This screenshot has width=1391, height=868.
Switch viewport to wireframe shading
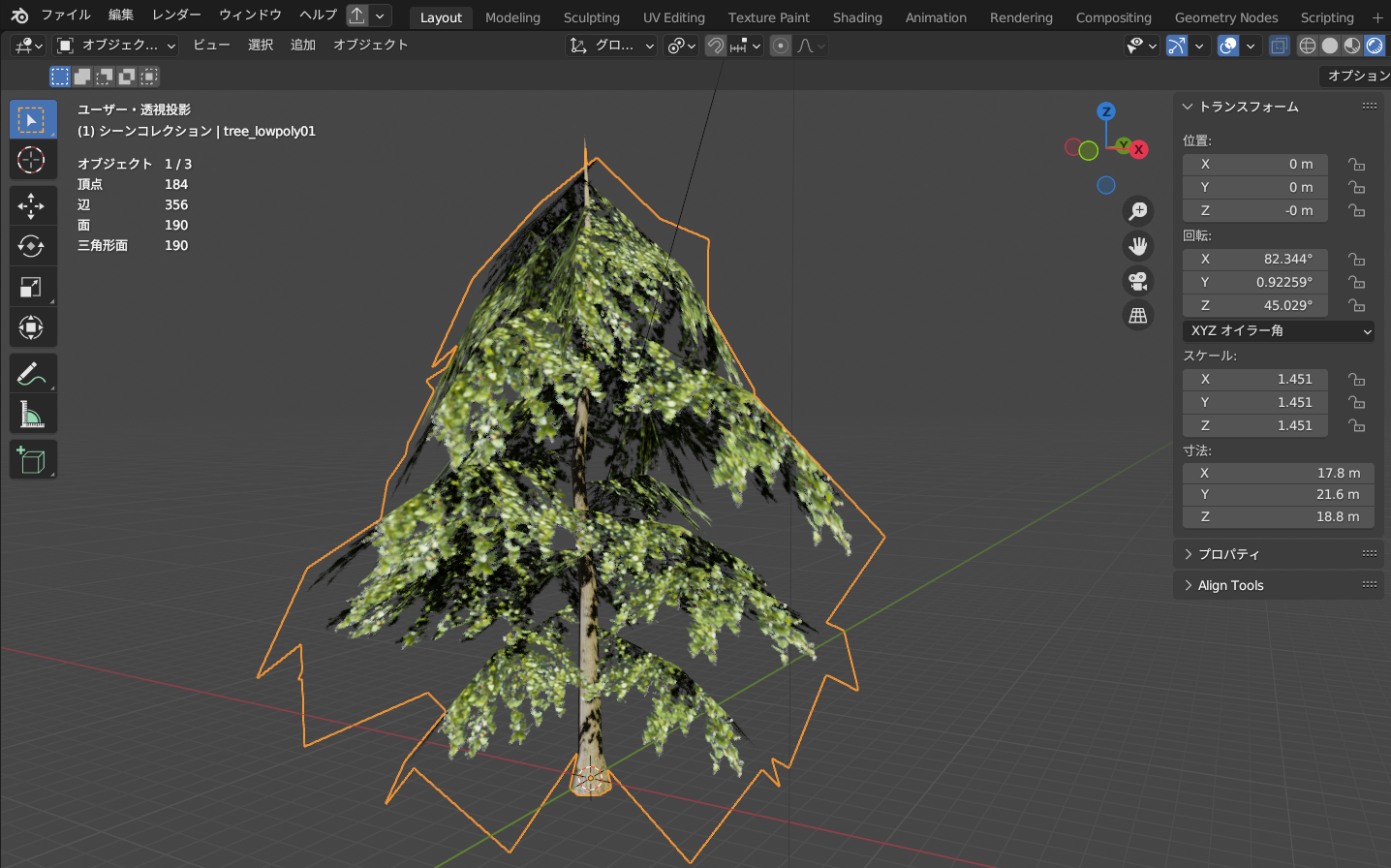1307,45
